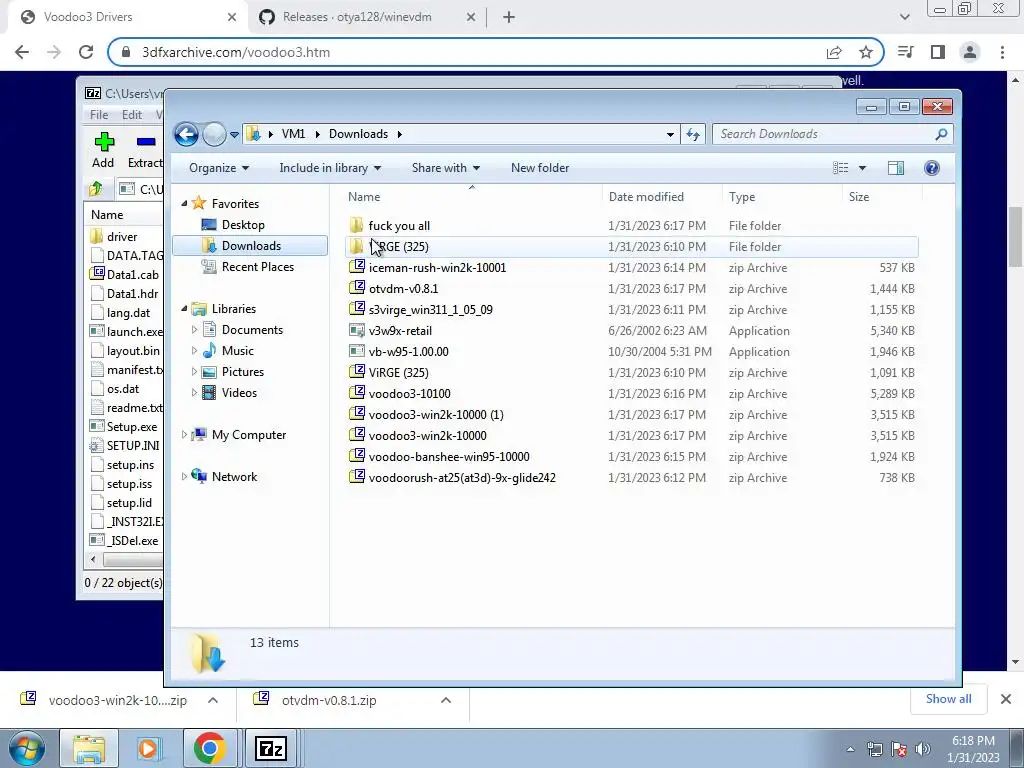Open the Share with menu
Image resolution: width=1024 pixels, height=768 pixels.
pos(445,168)
